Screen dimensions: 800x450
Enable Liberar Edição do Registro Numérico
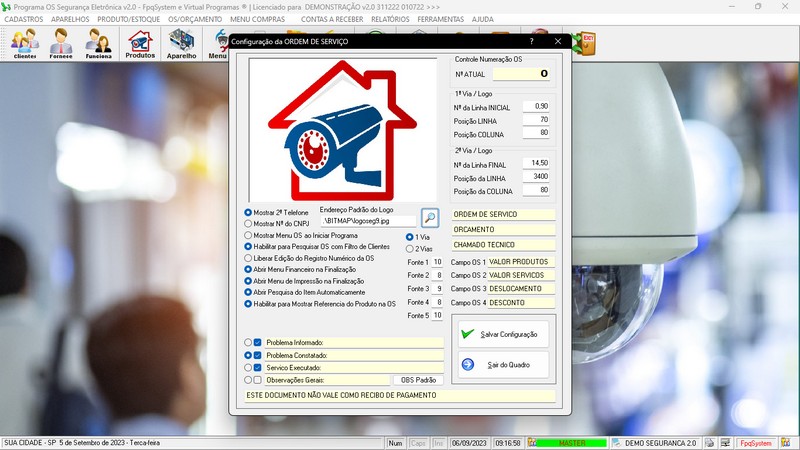(248, 258)
